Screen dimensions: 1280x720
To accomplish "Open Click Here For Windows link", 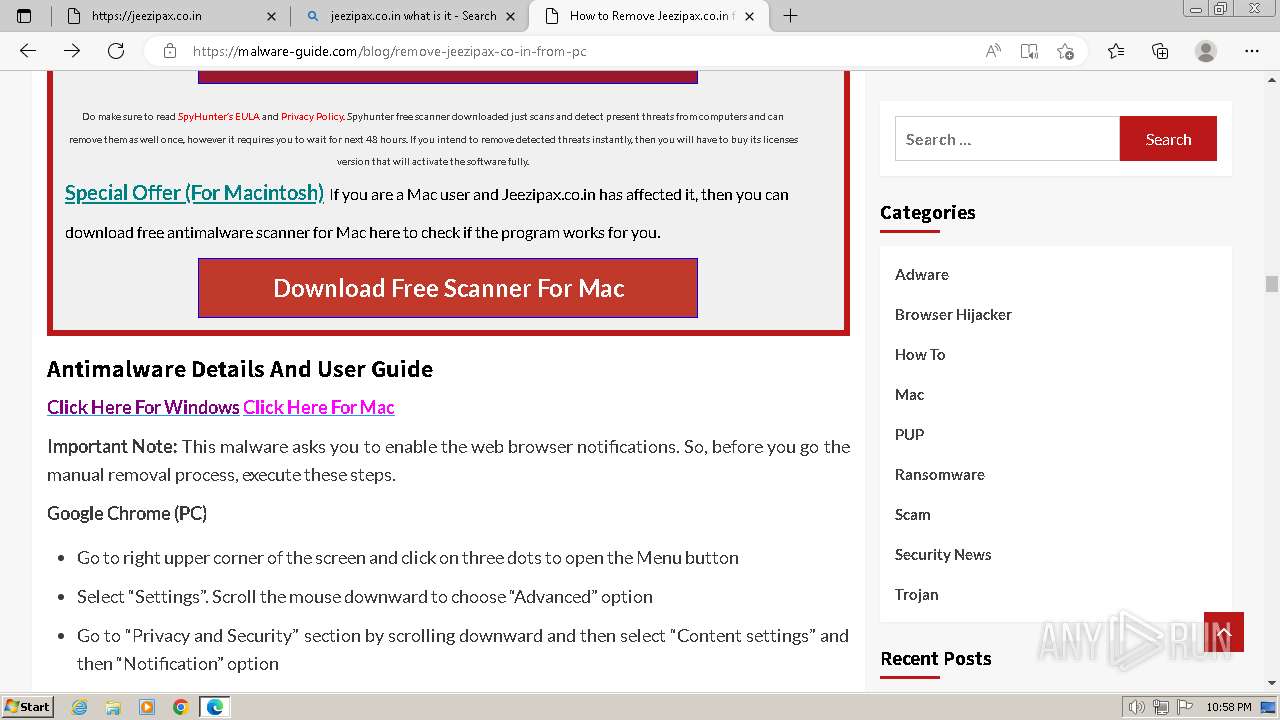I will coord(143,407).
